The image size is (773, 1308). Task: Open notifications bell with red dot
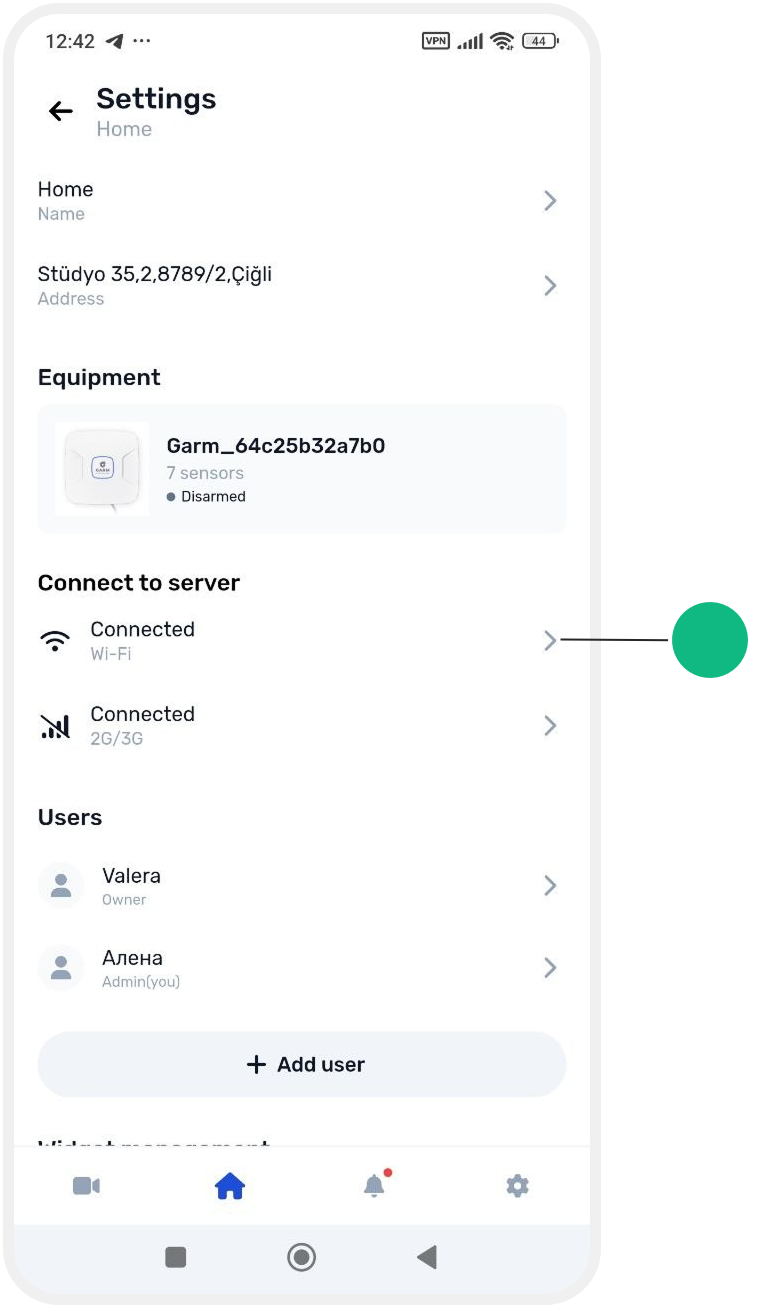[x=375, y=1184]
